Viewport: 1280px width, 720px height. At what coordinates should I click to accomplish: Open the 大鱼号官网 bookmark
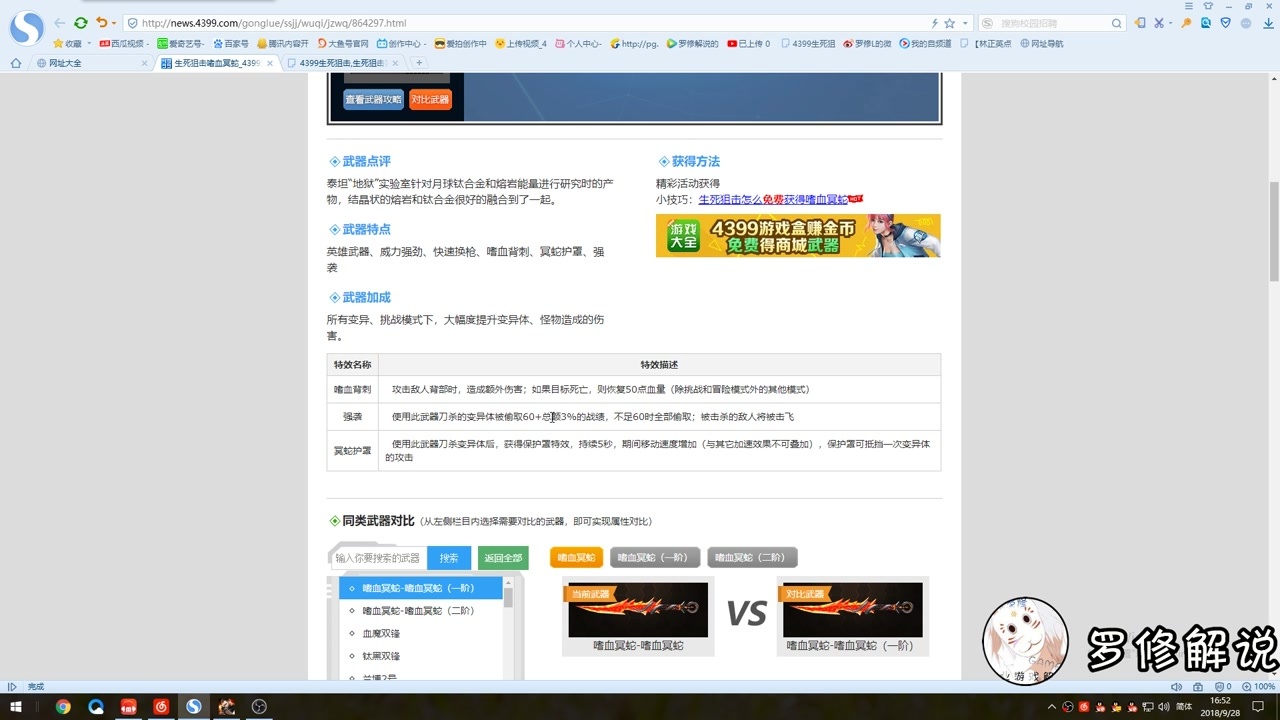pos(343,44)
